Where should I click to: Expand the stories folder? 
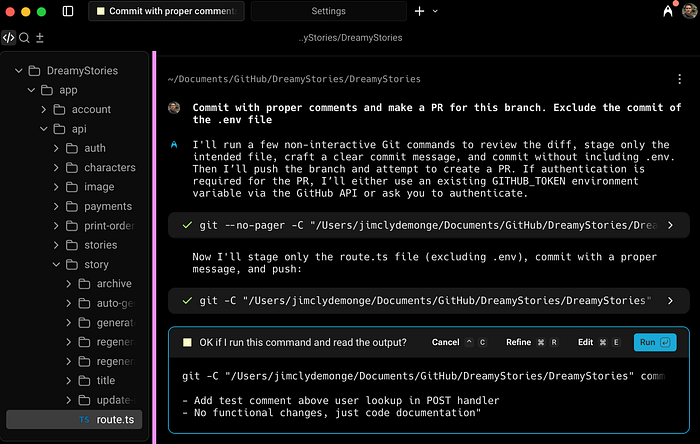[x=56, y=245]
